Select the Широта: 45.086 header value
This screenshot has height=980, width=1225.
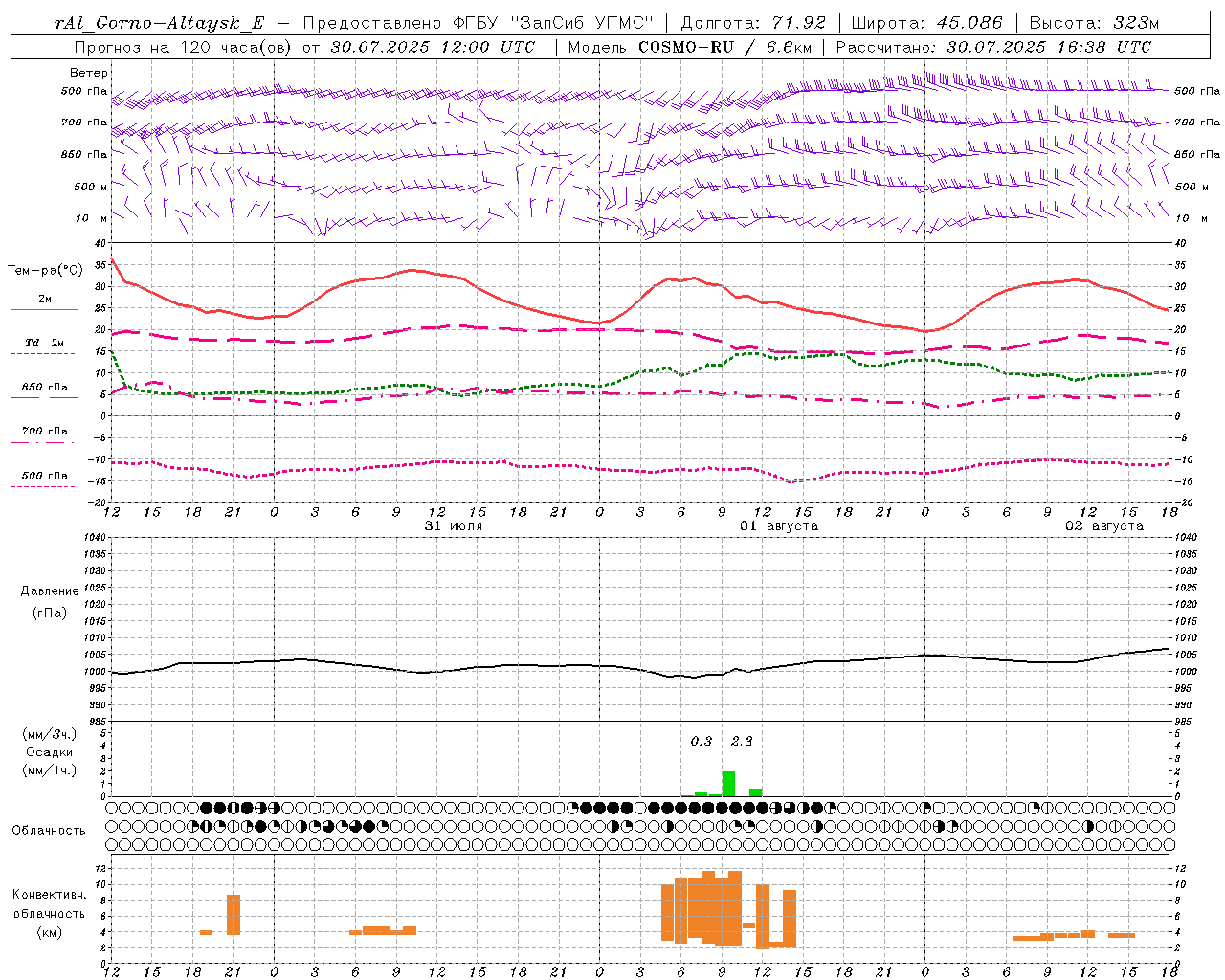click(926, 24)
